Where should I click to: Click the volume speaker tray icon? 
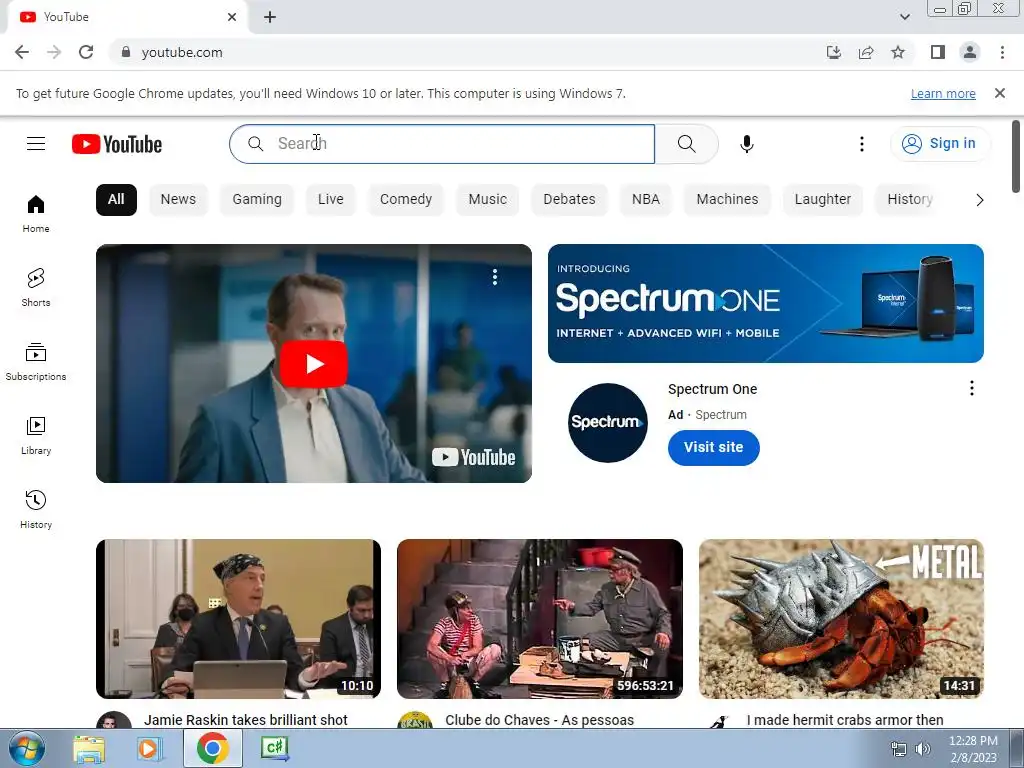coord(923,749)
